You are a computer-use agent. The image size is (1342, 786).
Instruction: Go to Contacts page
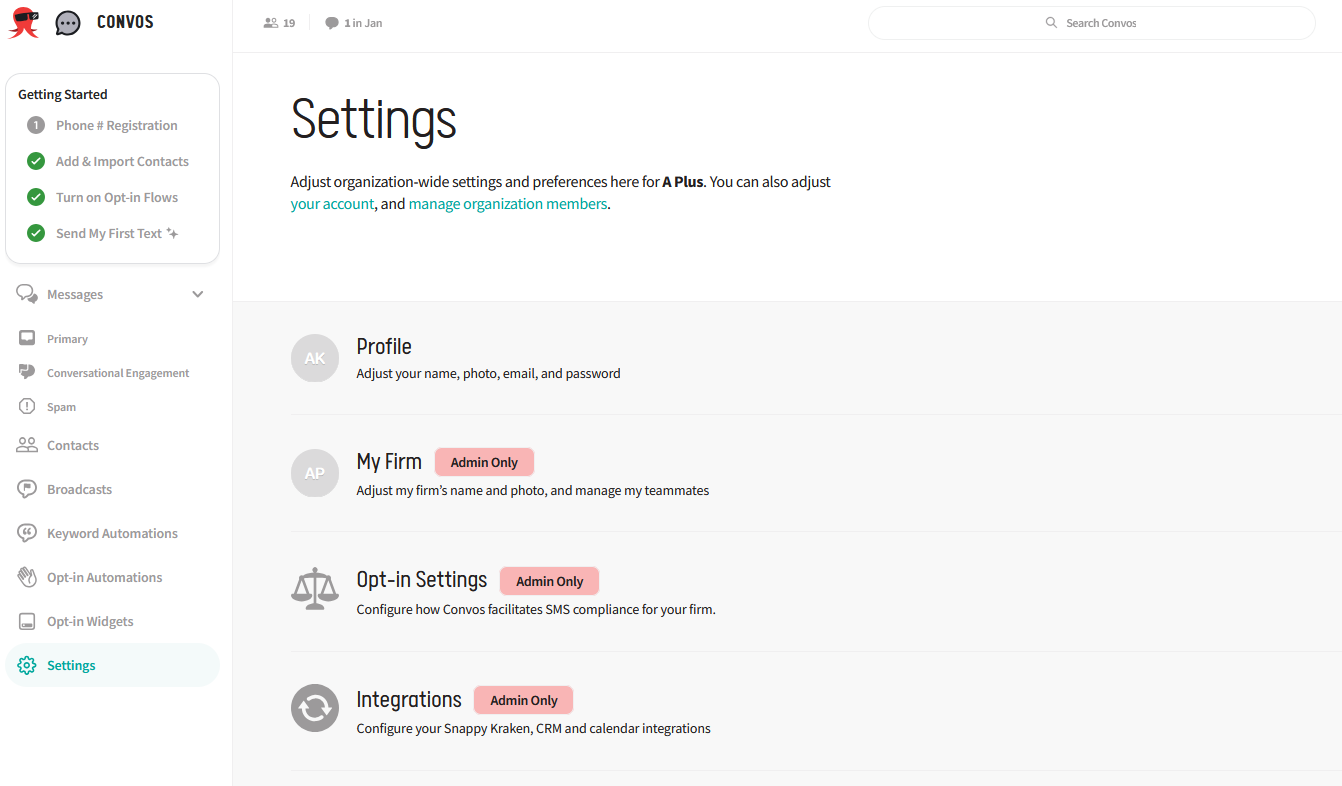(73, 445)
